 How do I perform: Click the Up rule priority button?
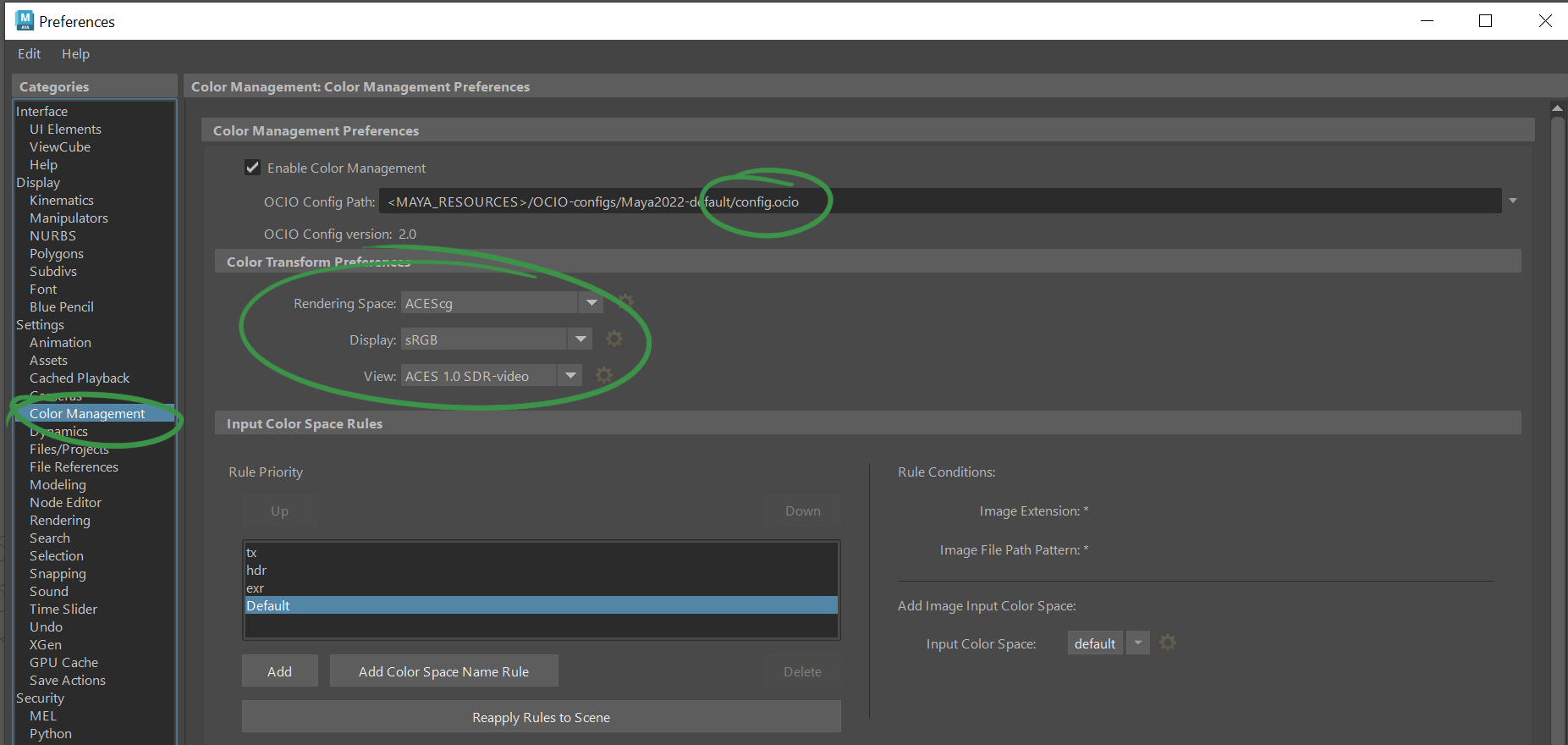point(280,510)
